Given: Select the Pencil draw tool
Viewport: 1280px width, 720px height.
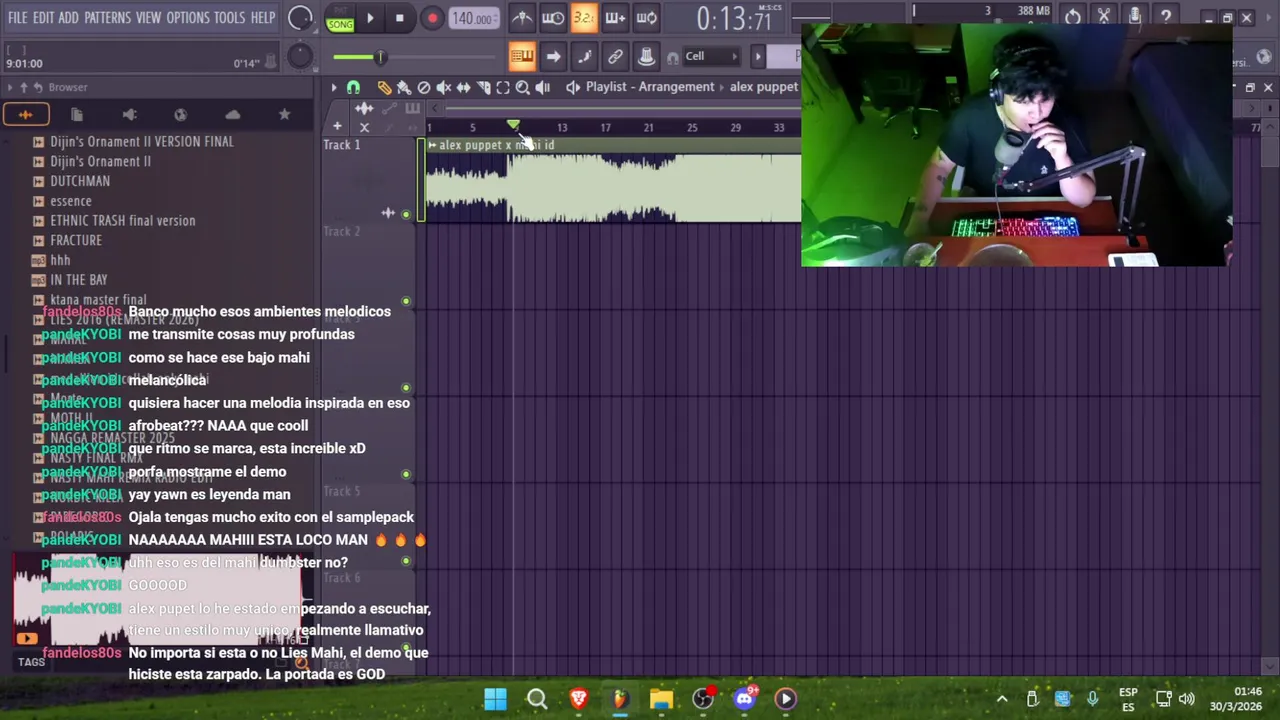Looking at the screenshot, I should coord(384,88).
